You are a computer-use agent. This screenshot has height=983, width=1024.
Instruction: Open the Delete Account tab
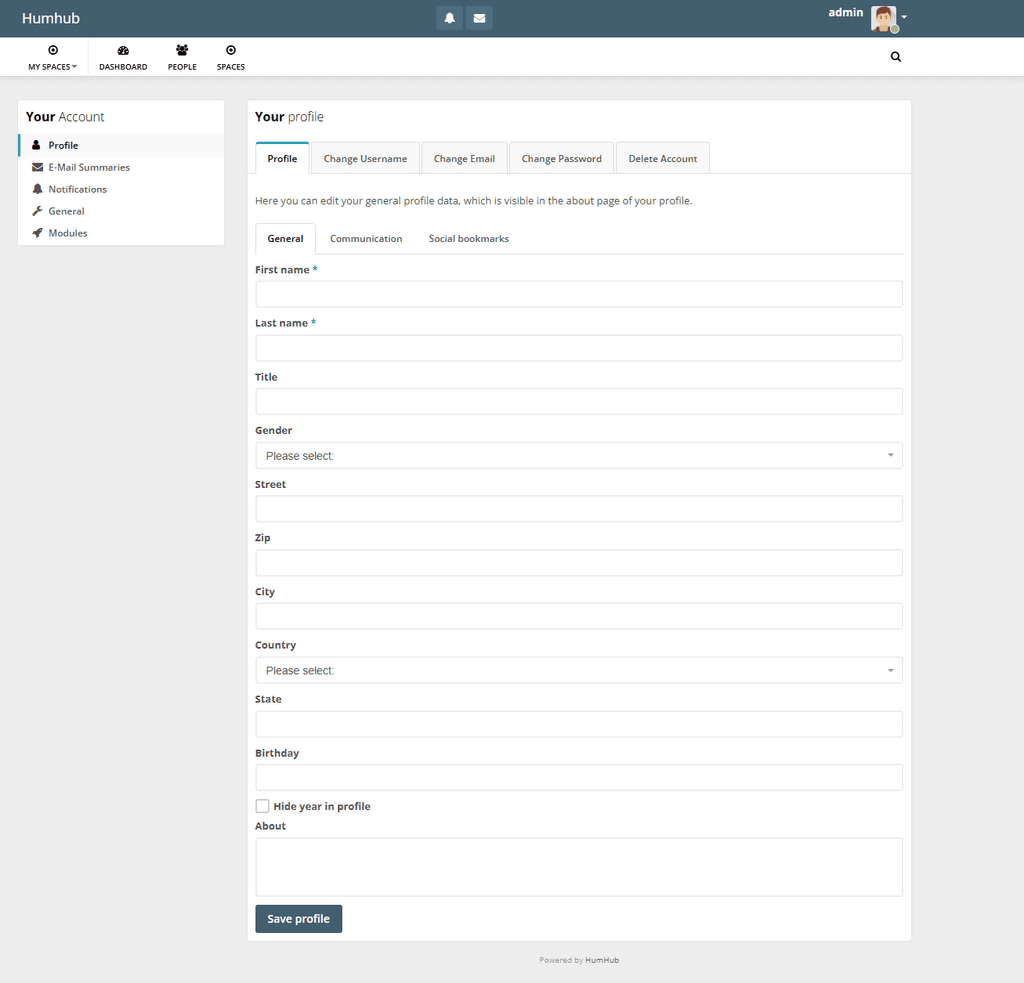point(662,157)
